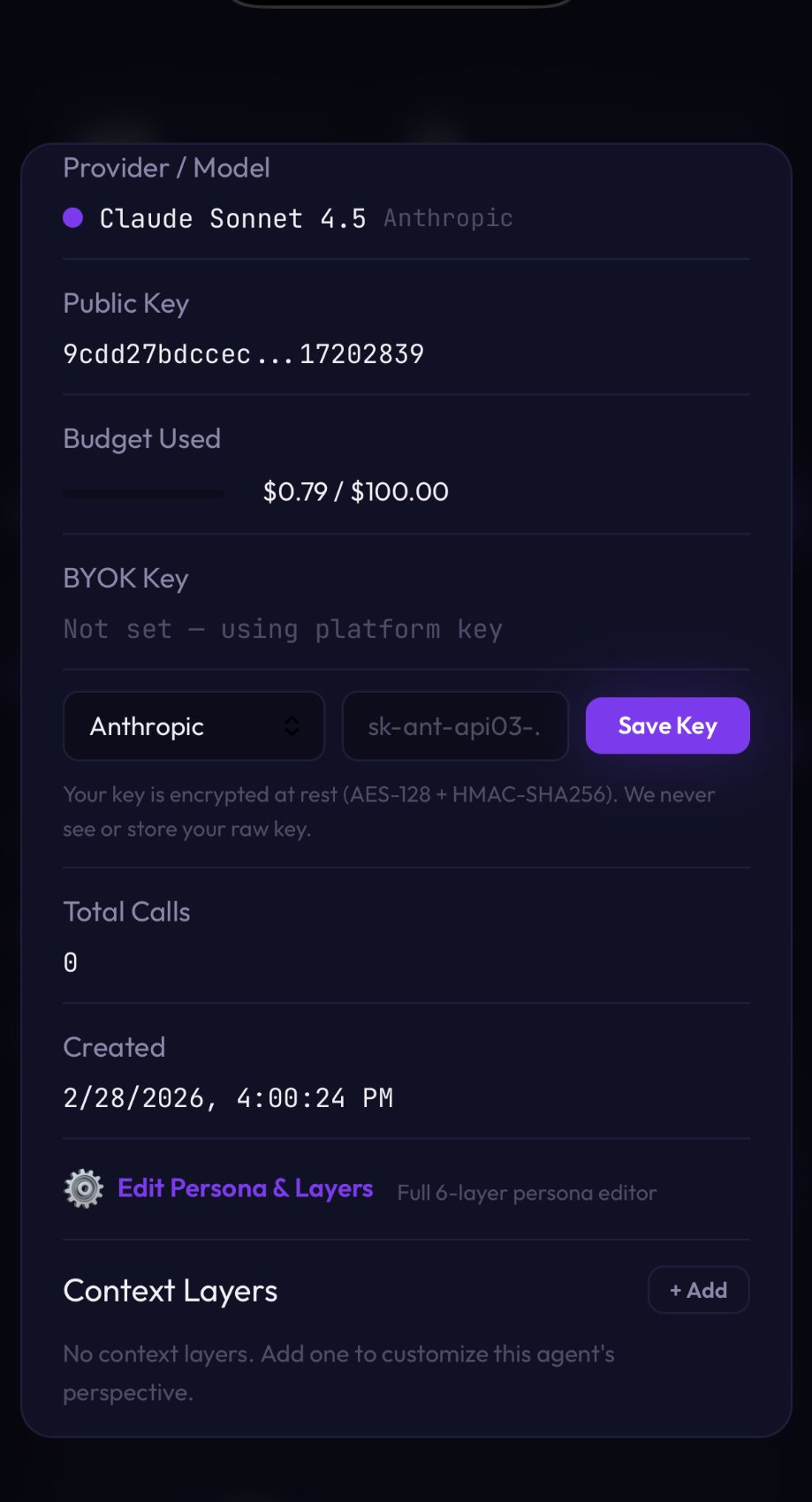Click the Total Calls count value
Viewport: 812px width, 1502px height.
71,962
